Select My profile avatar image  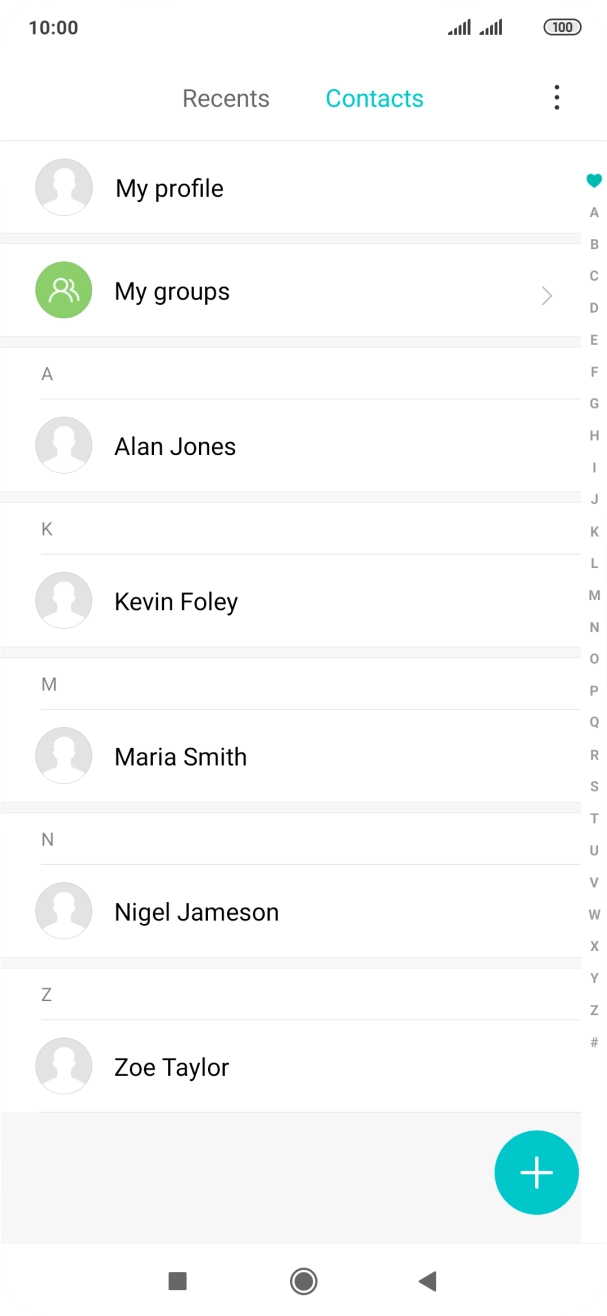[x=64, y=187]
